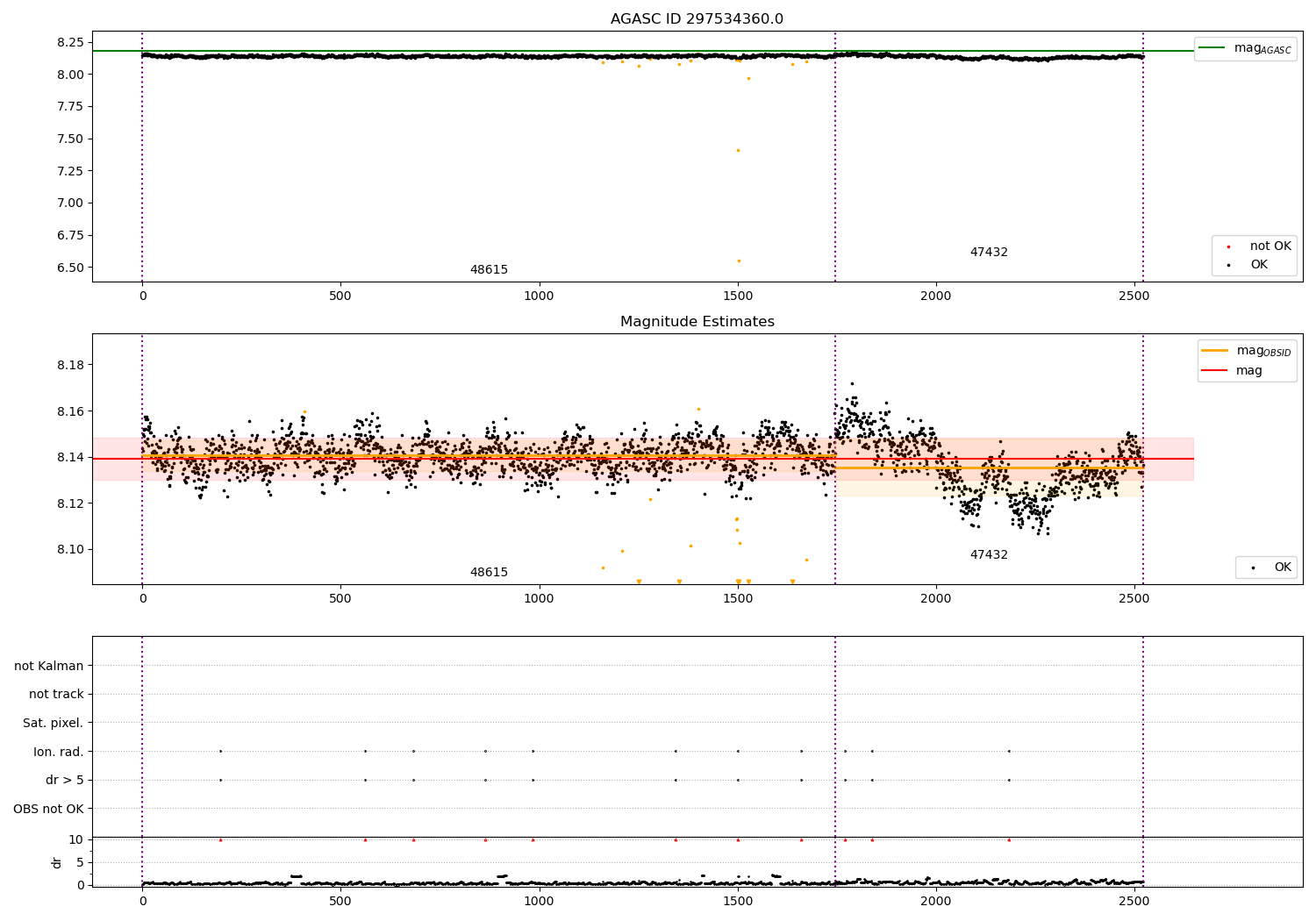The image size is (1316, 921).
Task: Click the 6.50 y-axis tick label
Action: tap(69, 268)
